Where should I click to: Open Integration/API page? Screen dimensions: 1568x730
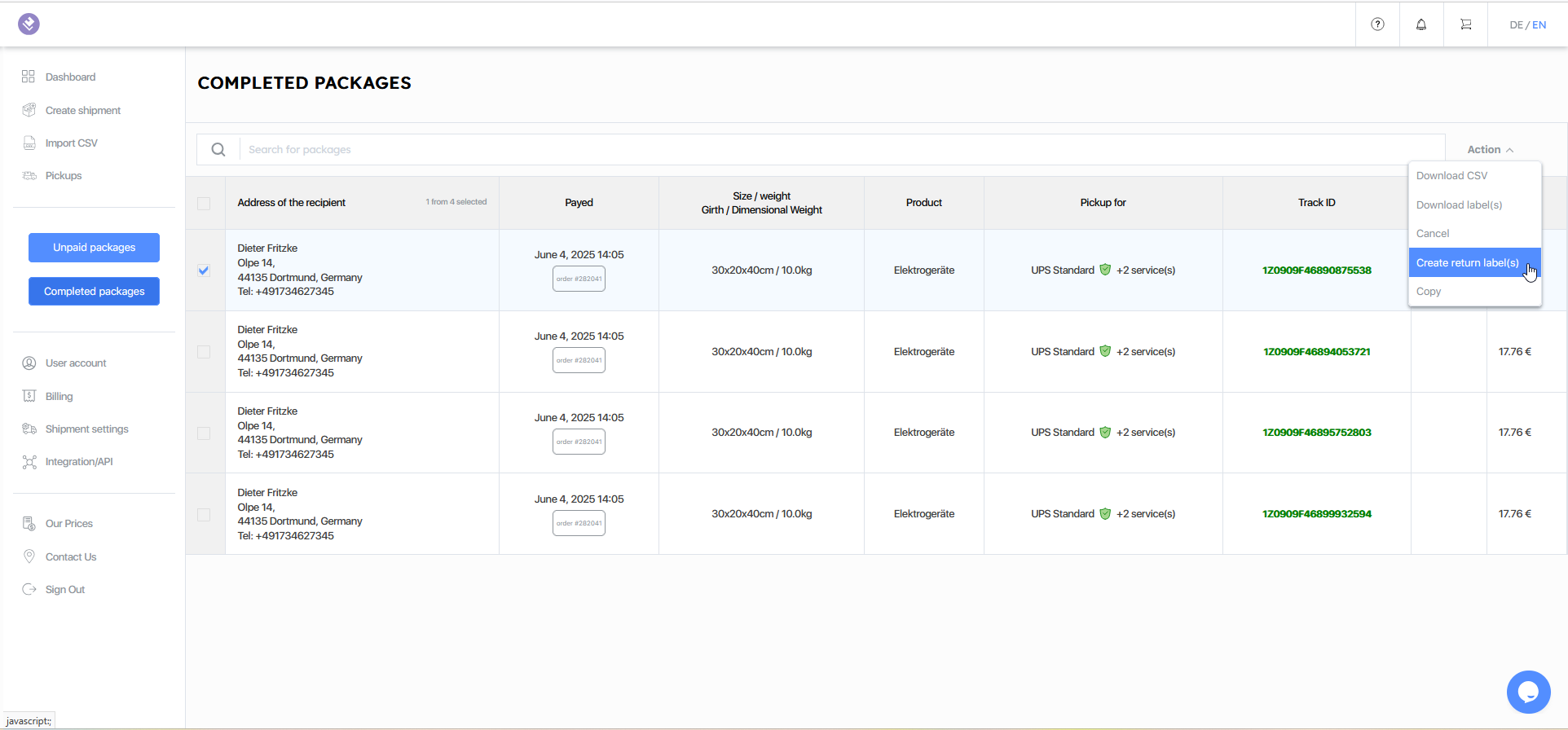click(x=79, y=462)
